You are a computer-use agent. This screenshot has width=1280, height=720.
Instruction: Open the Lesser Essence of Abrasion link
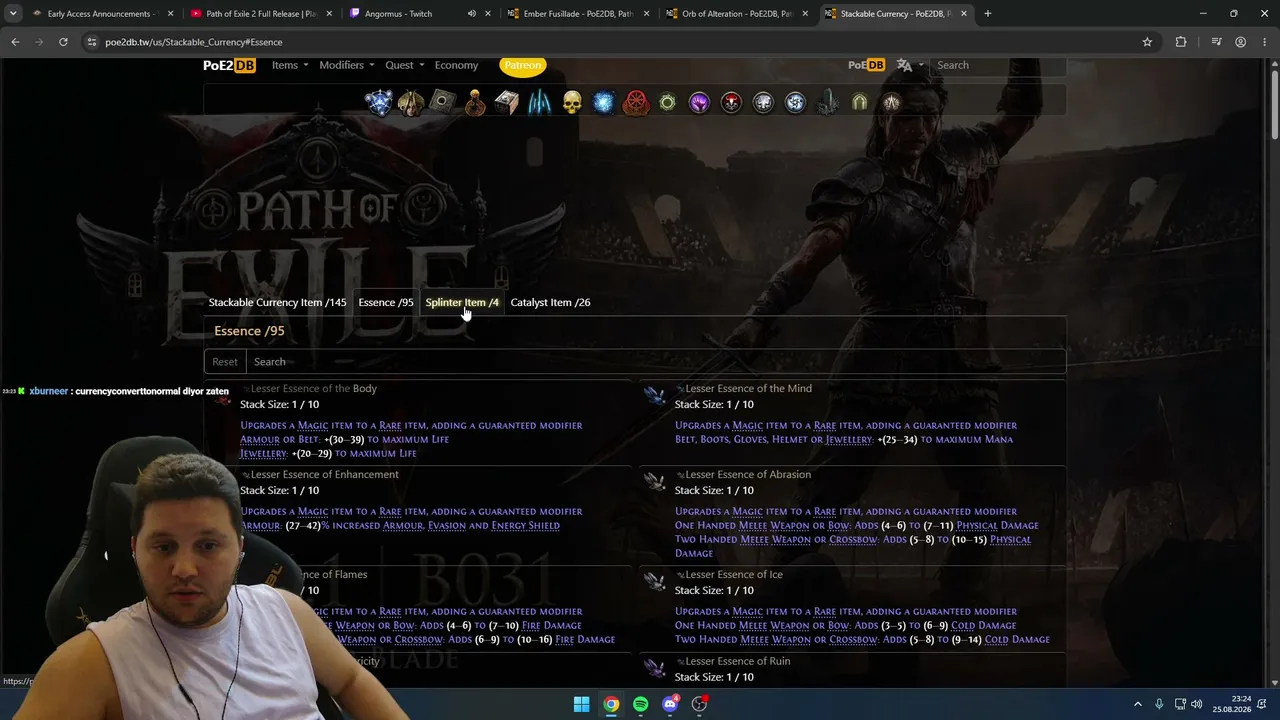pyautogui.click(x=748, y=474)
